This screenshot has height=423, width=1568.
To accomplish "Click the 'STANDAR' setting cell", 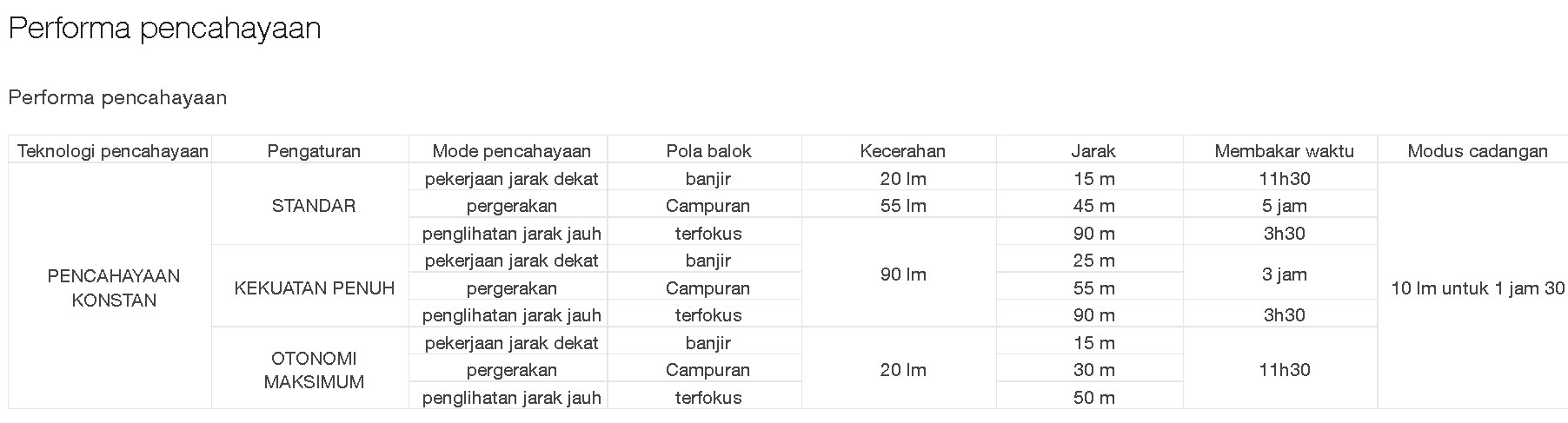I will click(314, 206).
